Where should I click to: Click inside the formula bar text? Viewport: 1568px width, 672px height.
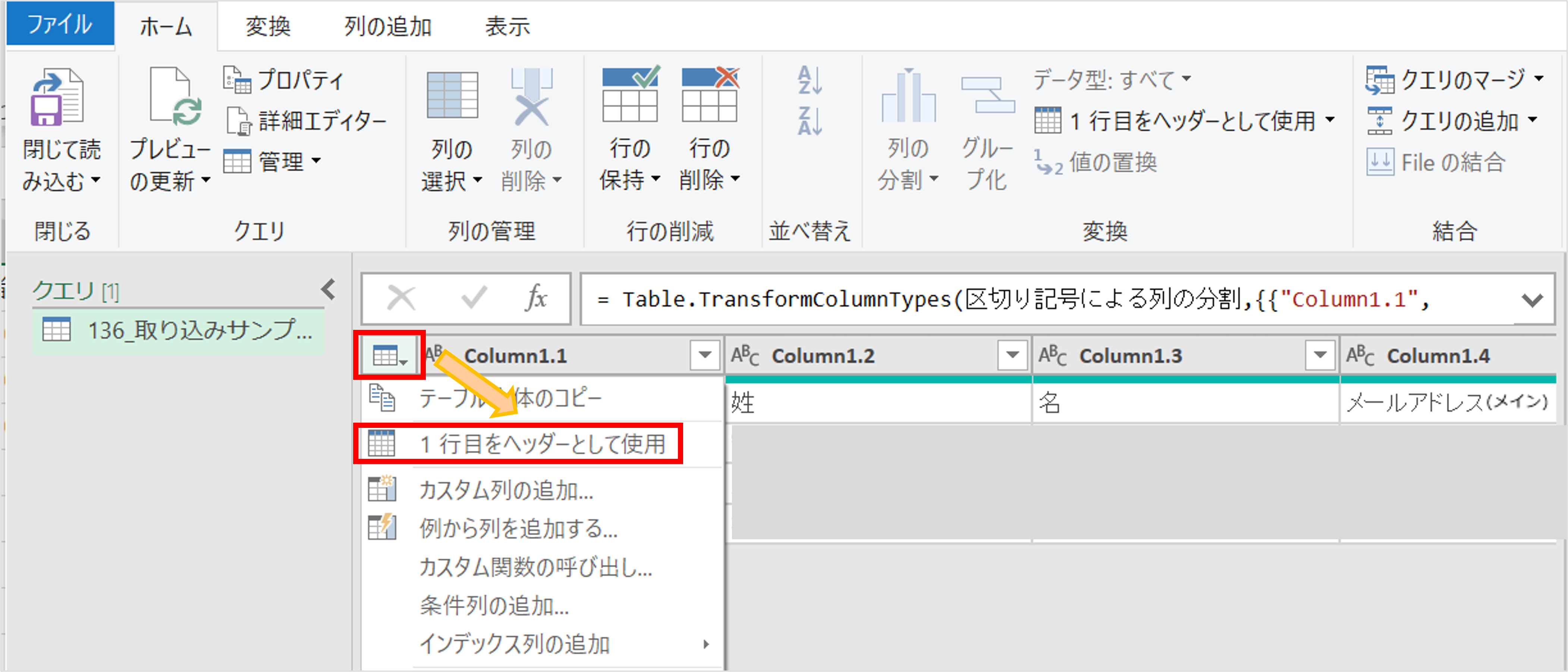point(1013,299)
